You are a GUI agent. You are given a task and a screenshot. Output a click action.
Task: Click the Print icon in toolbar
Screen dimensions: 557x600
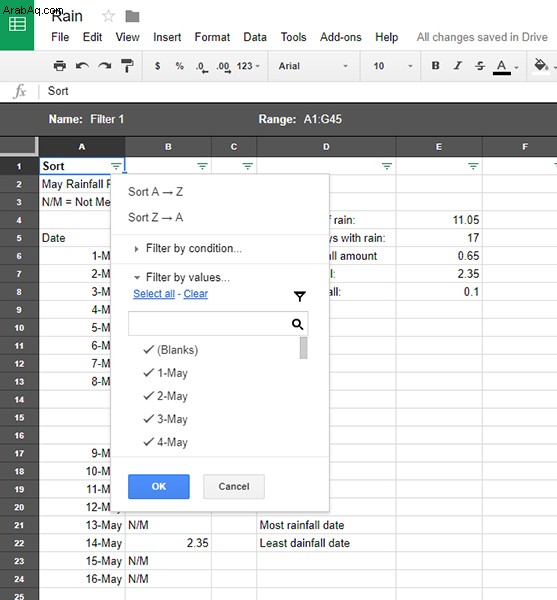coord(59,66)
